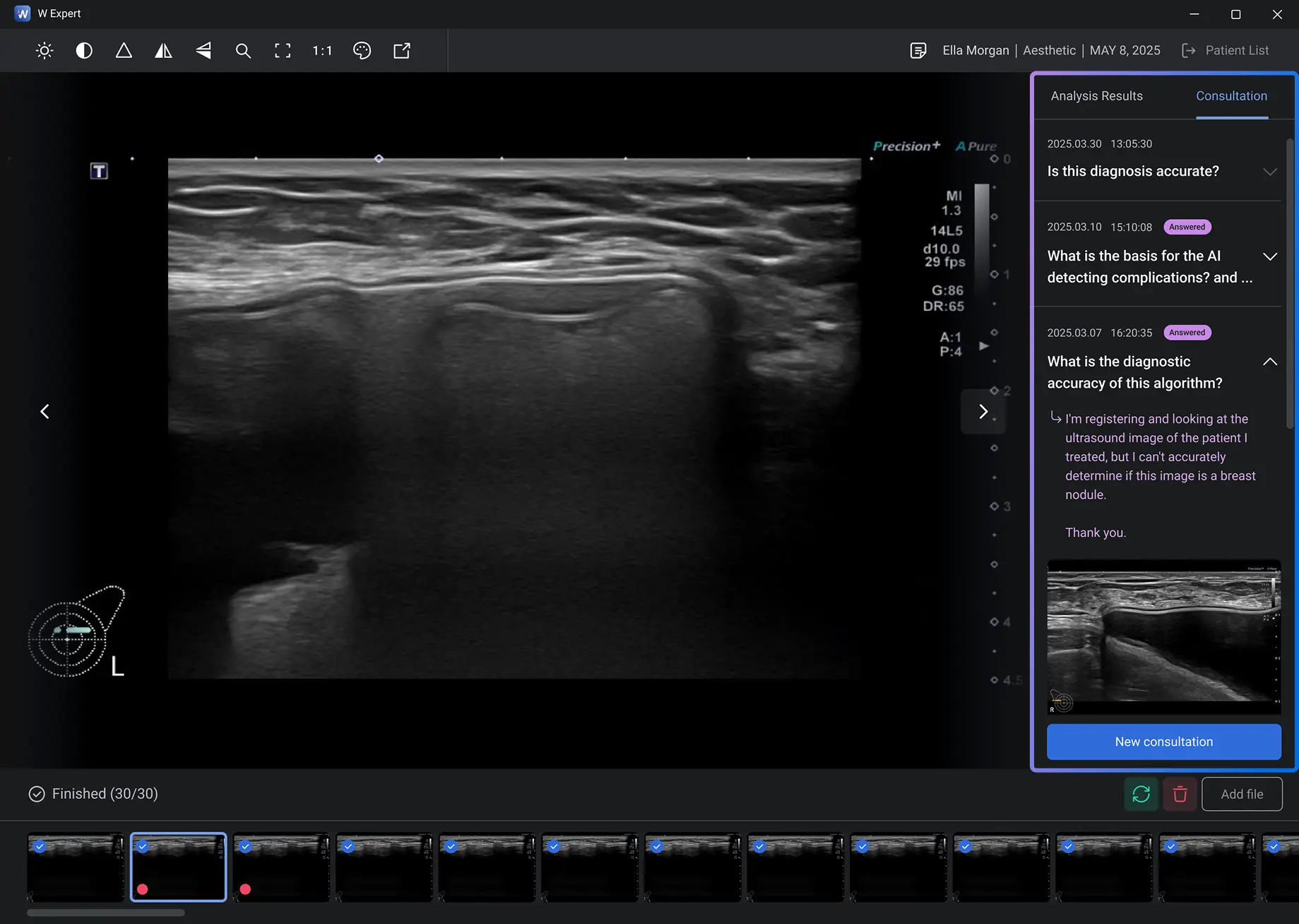Toggle checkmark on the selected second thumbnail
Screen dimensions: 1299x924
pyautogui.click(x=143, y=846)
